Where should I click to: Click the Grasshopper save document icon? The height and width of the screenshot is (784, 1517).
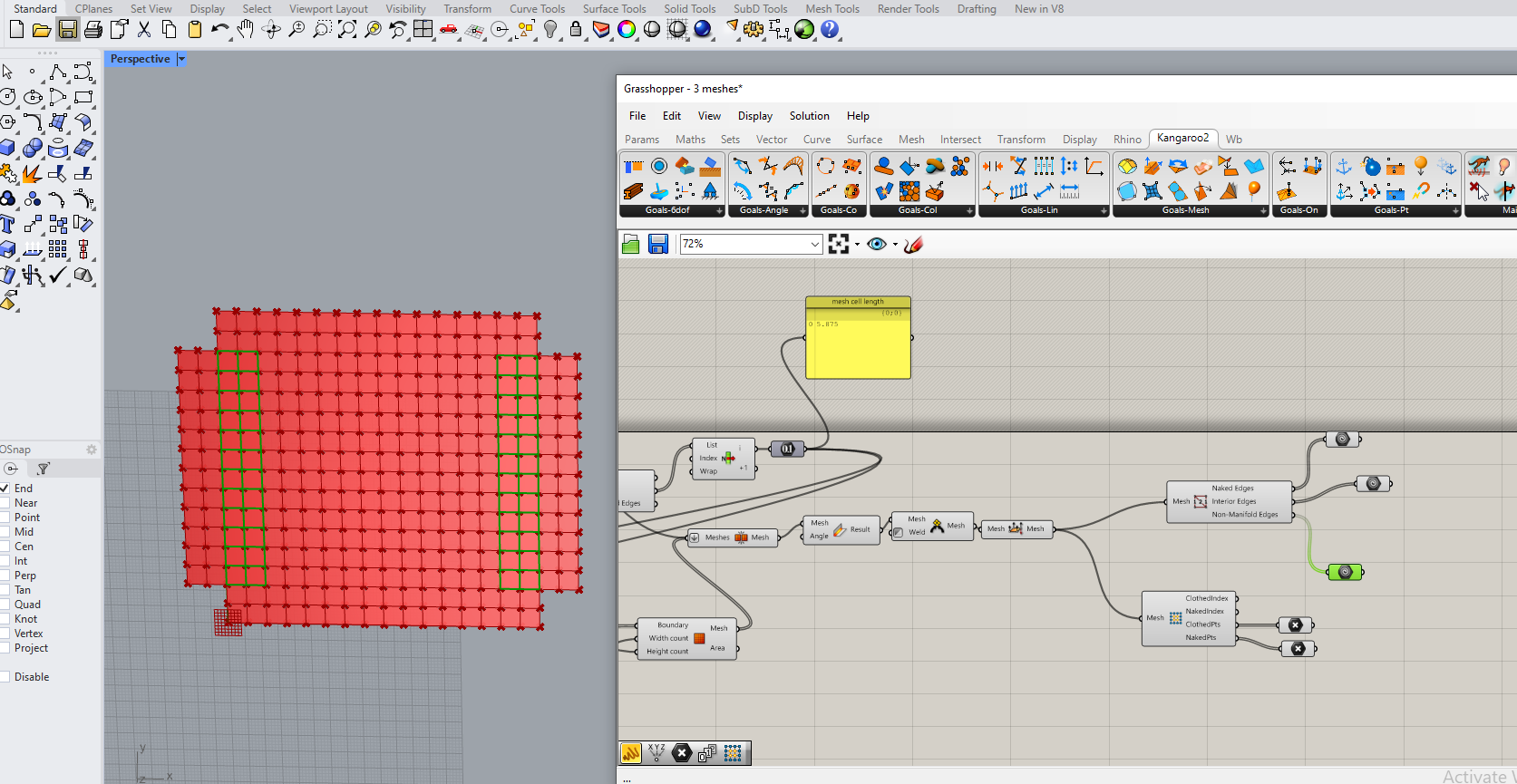pos(658,244)
